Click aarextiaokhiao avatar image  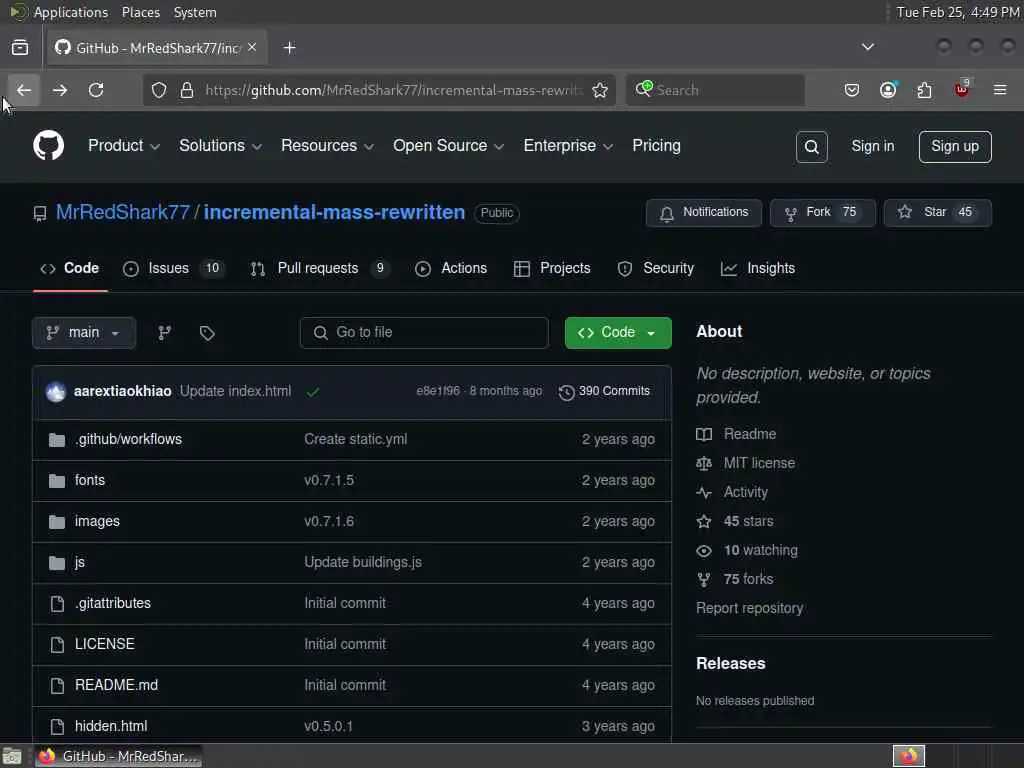(56, 392)
